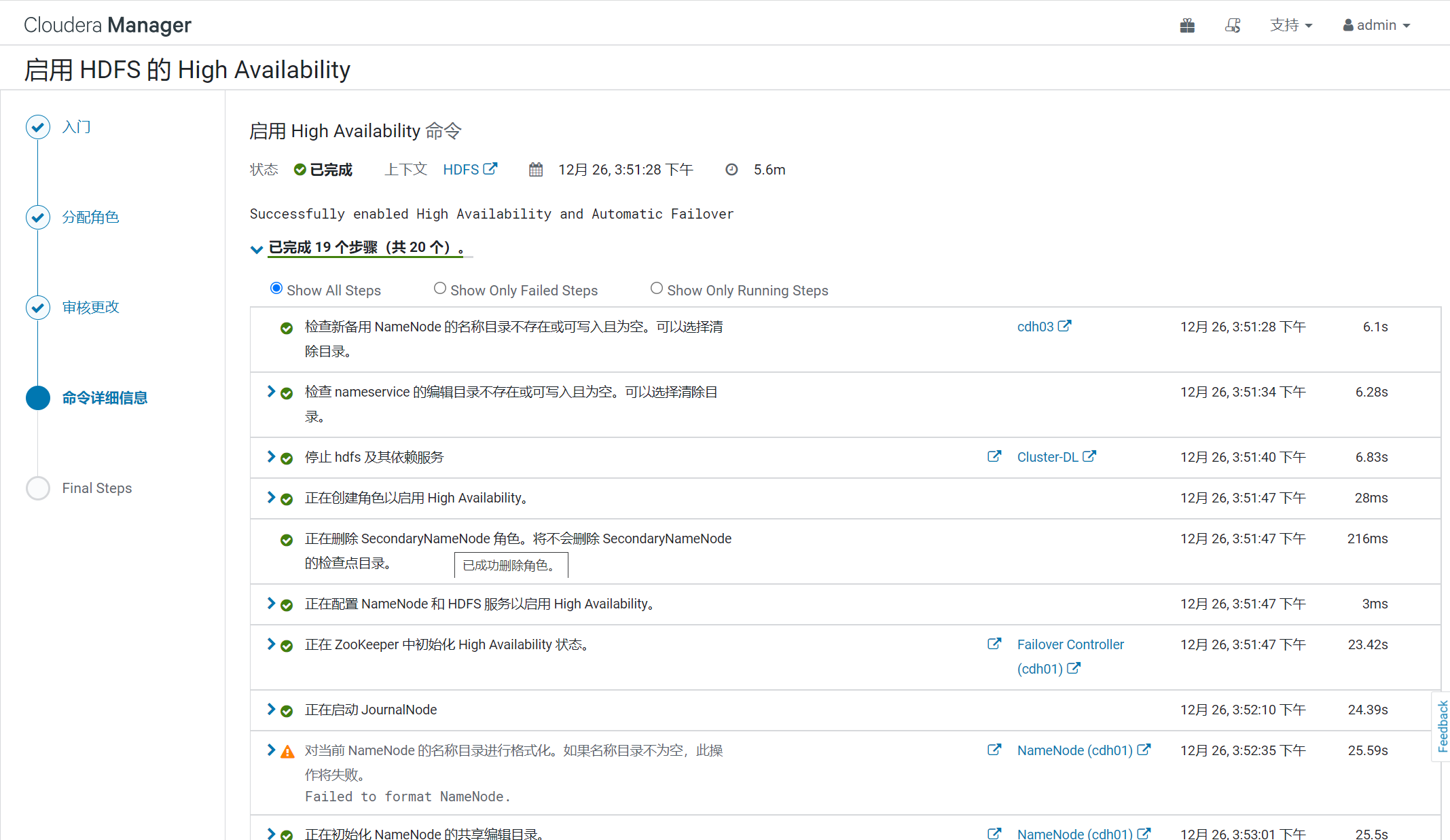Screen dimensions: 1450x840
Task: Click external link icon left of NameNode (cdh01)
Action: pyautogui.click(x=994, y=750)
